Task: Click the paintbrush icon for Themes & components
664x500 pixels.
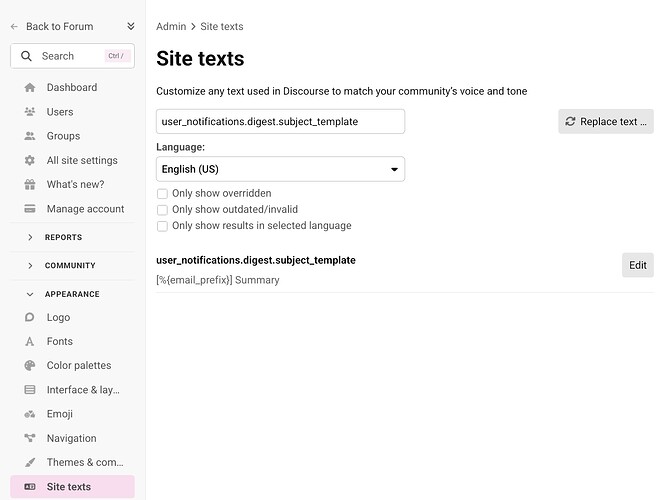Action: click(x=30, y=462)
